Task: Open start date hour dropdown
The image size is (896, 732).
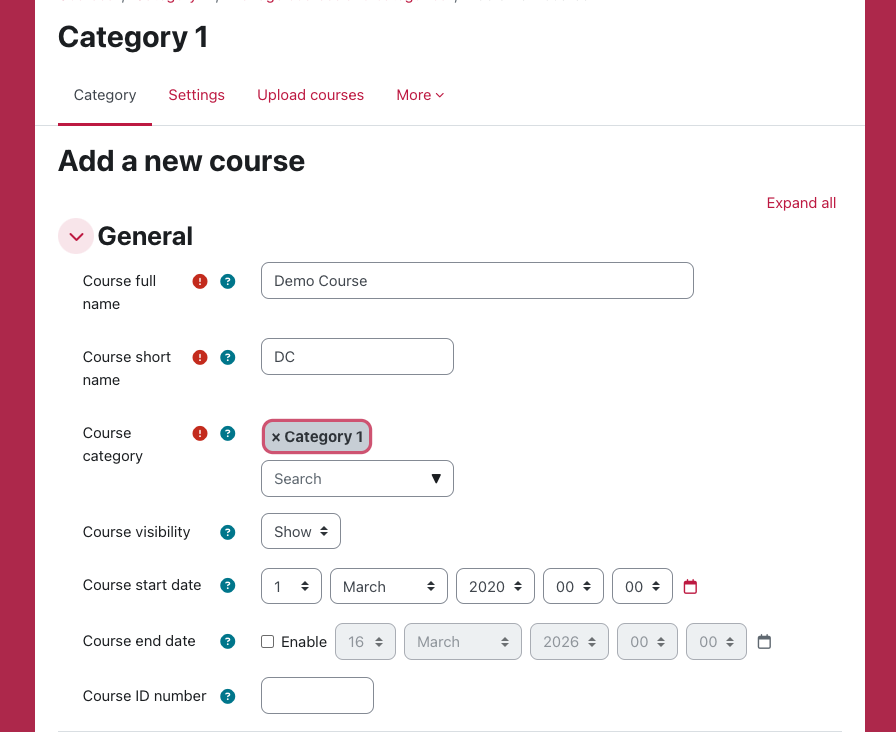Action: click(573, 586)
